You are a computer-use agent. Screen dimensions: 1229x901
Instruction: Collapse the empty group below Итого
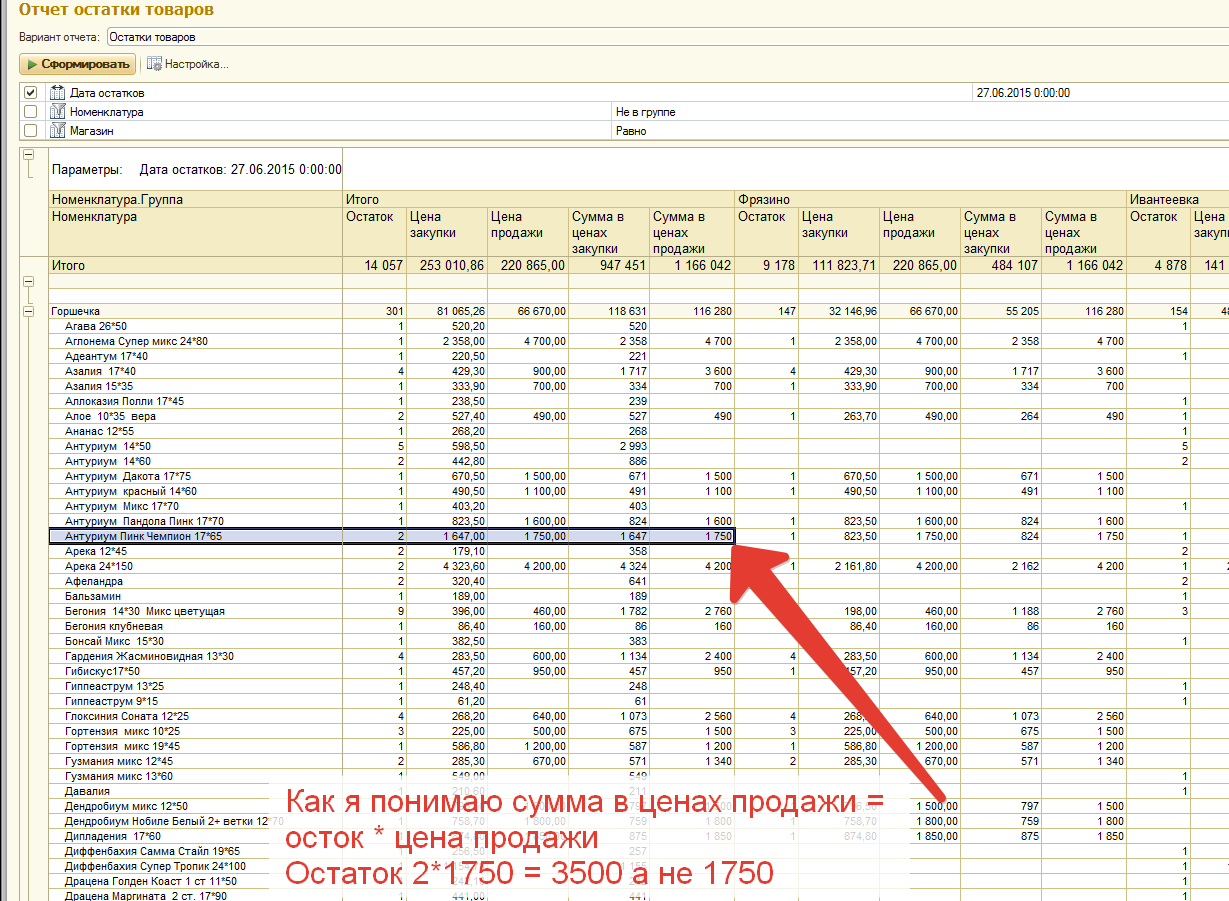[29, 282]
